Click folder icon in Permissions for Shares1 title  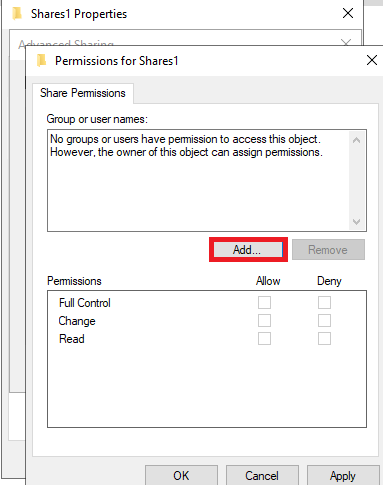tap(41, 61)
